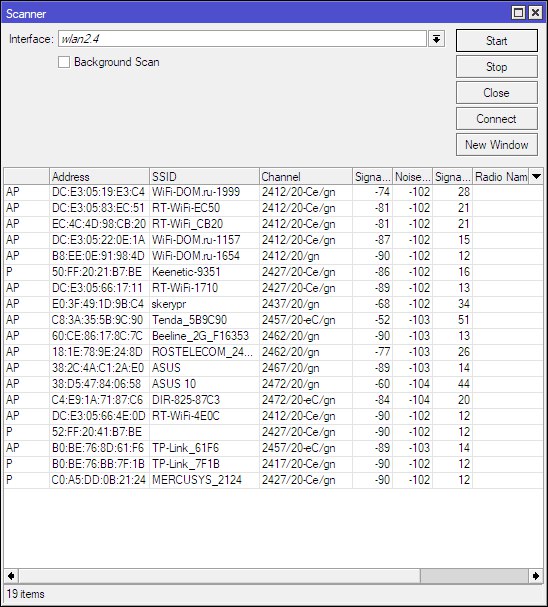Click address C8:3A:35:5B:9C:90
The image size is (548, 607).
98,320
